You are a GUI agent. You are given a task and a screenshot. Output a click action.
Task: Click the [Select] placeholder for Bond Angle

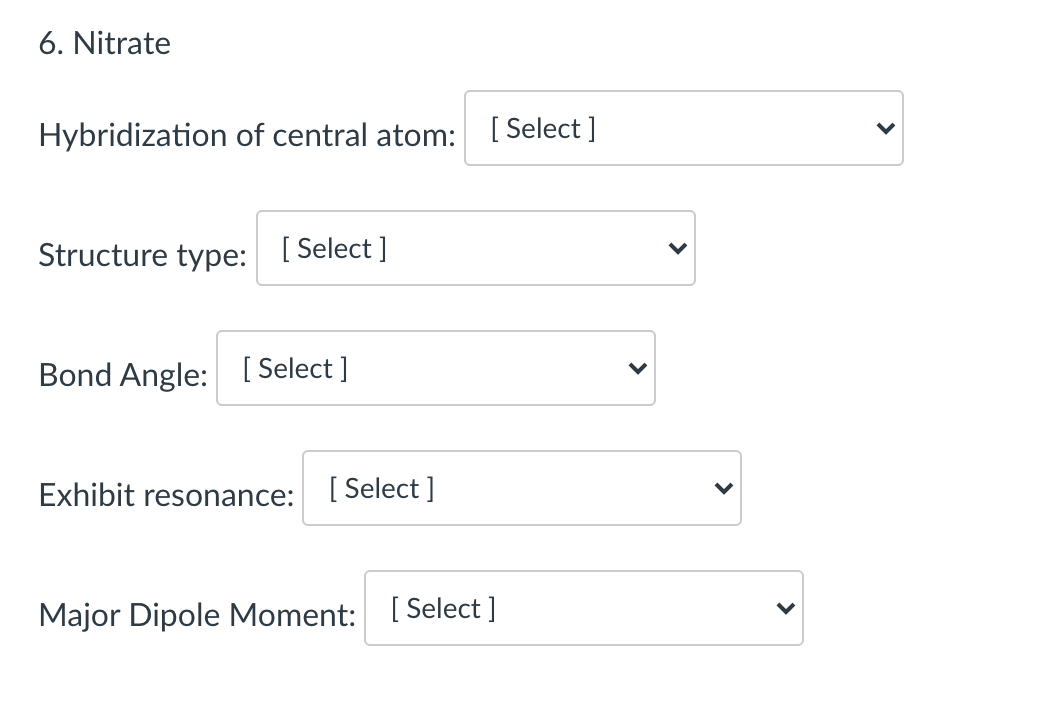(x=294, y=368)
